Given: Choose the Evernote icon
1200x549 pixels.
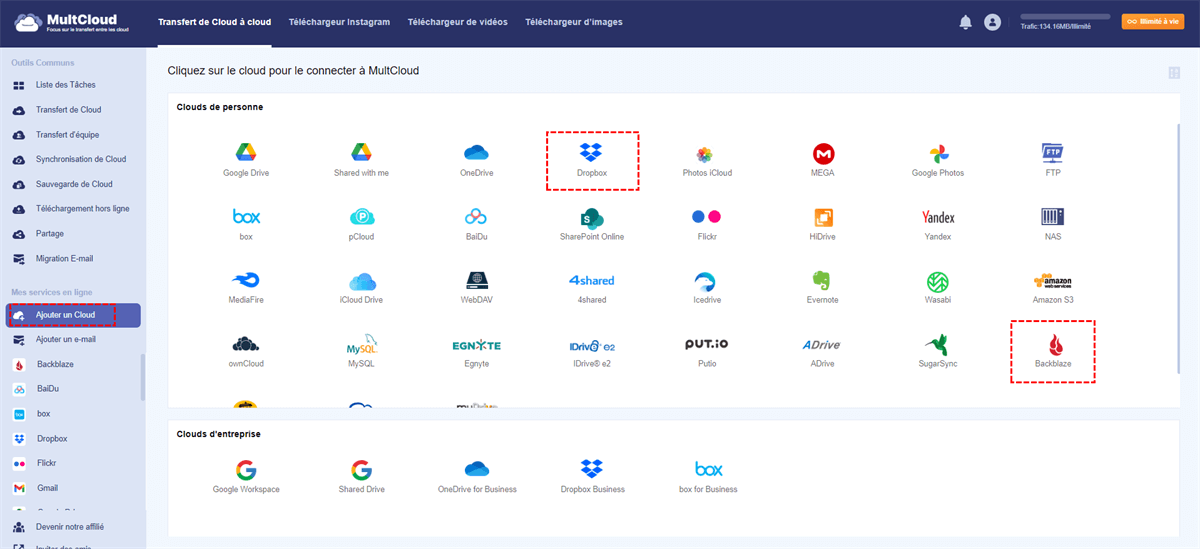Looking at the screenshot, I should coord(823,281).
